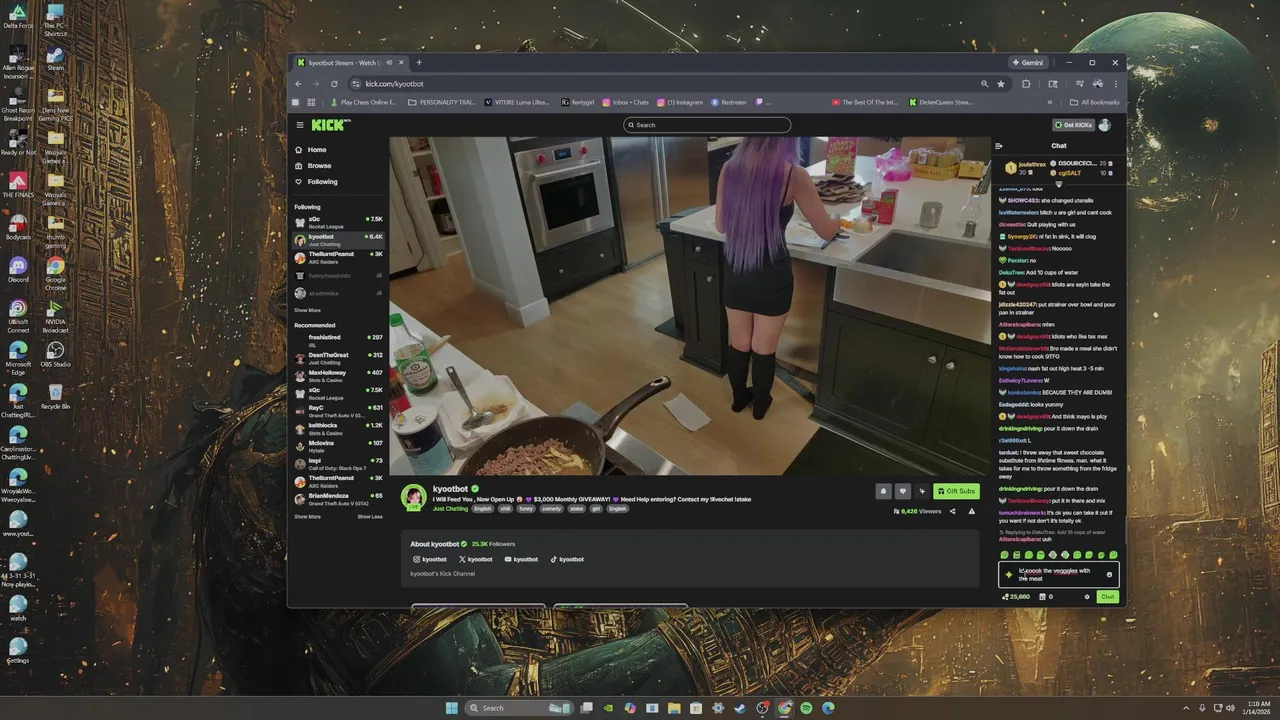
Task: Click the sparkle button next to Gift Subs
Action: pos(922,491)
